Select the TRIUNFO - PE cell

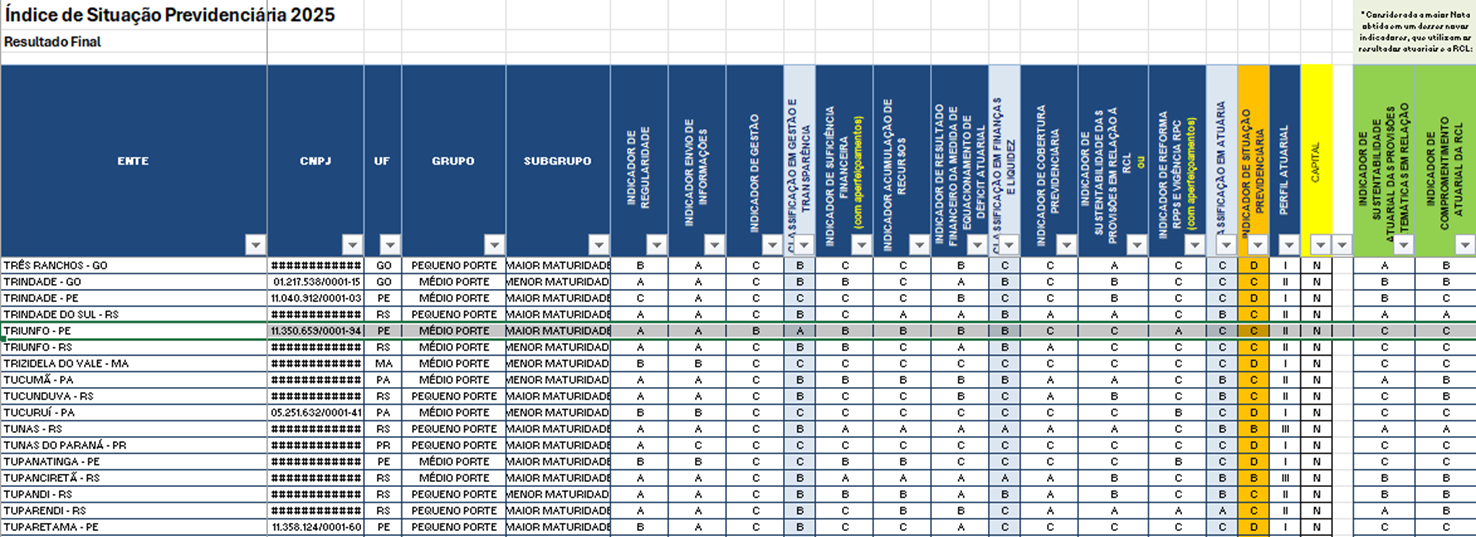tap(133, 330)
